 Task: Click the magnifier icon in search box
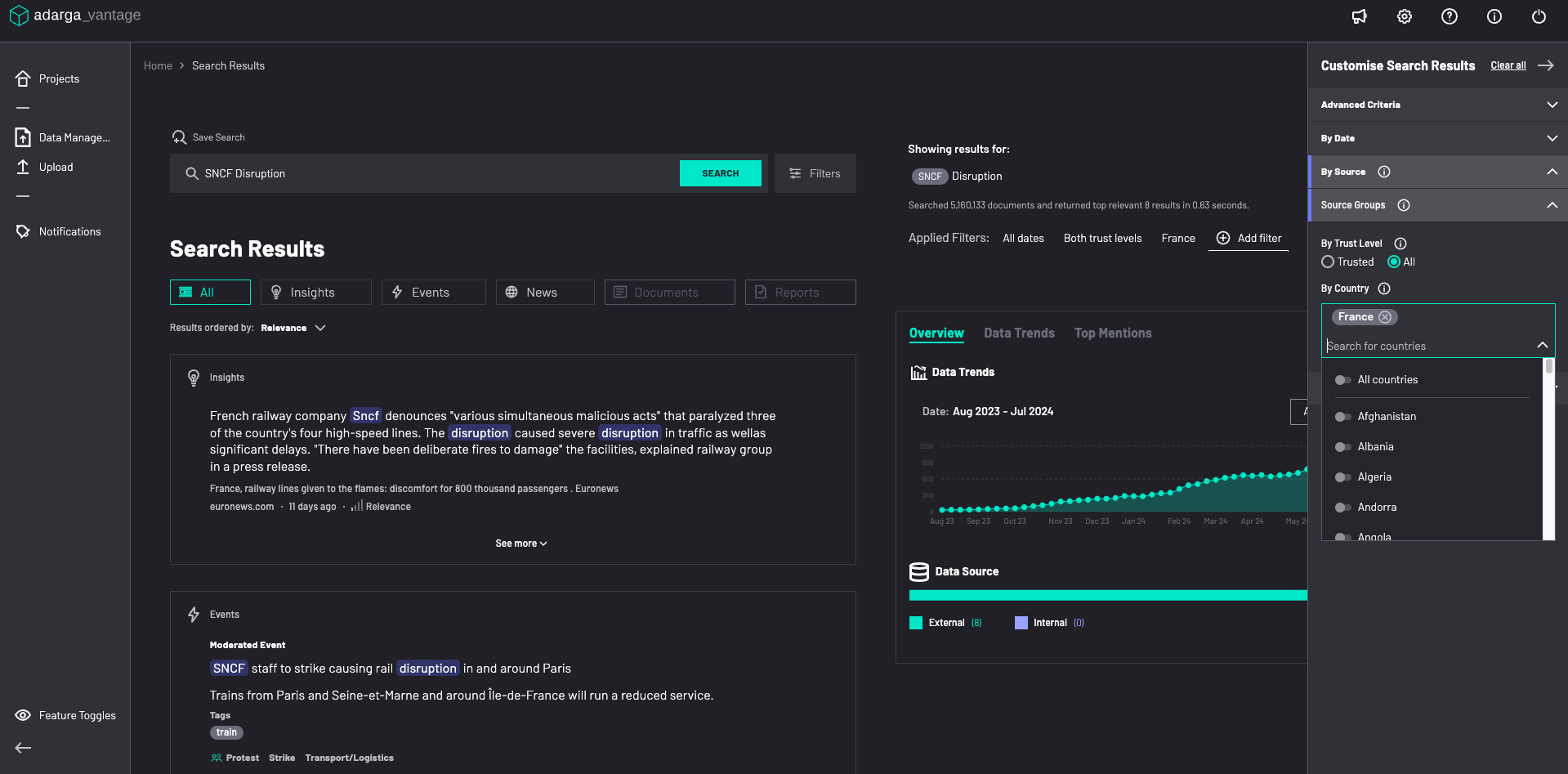pos(192,173)
